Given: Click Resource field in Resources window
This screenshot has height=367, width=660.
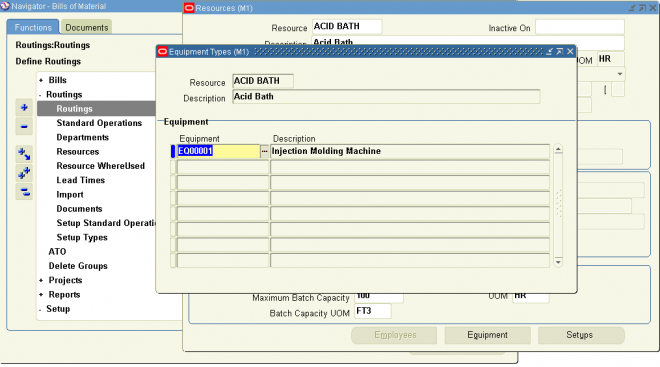Looking at the screenshot, I should tap(347, 27).
